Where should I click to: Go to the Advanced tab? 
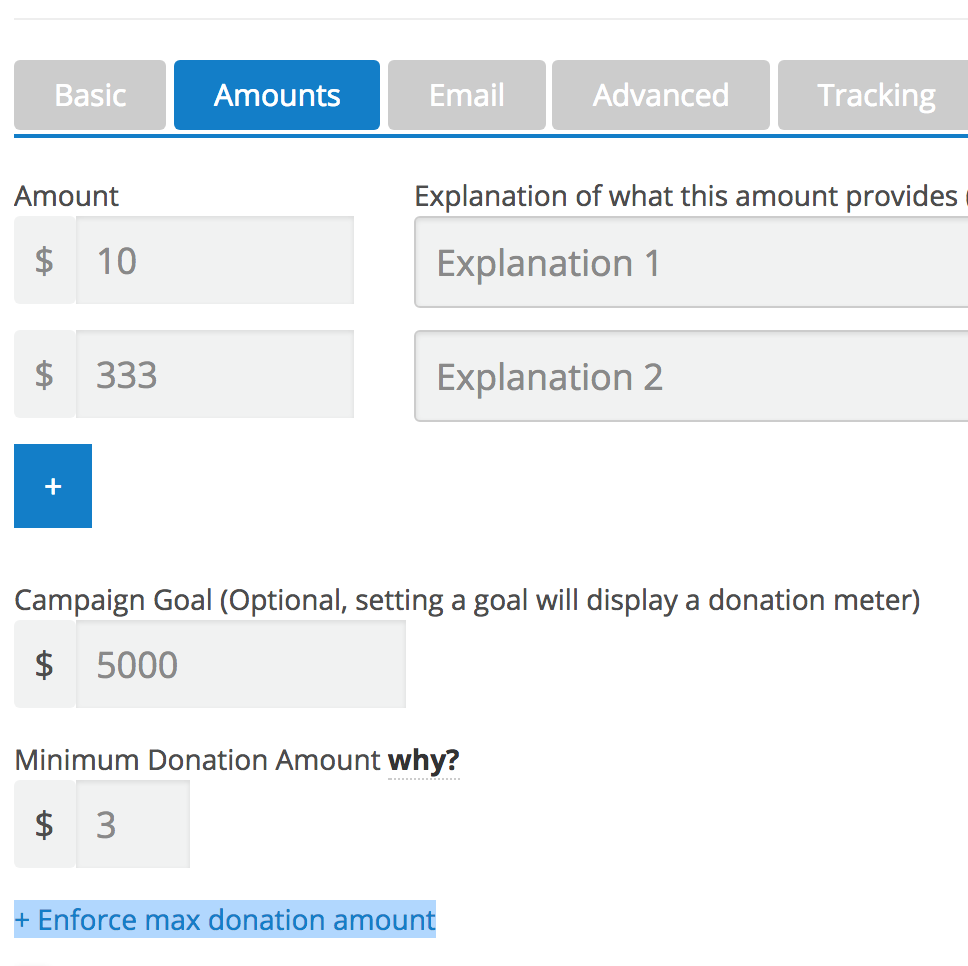[x=661, y=95]
